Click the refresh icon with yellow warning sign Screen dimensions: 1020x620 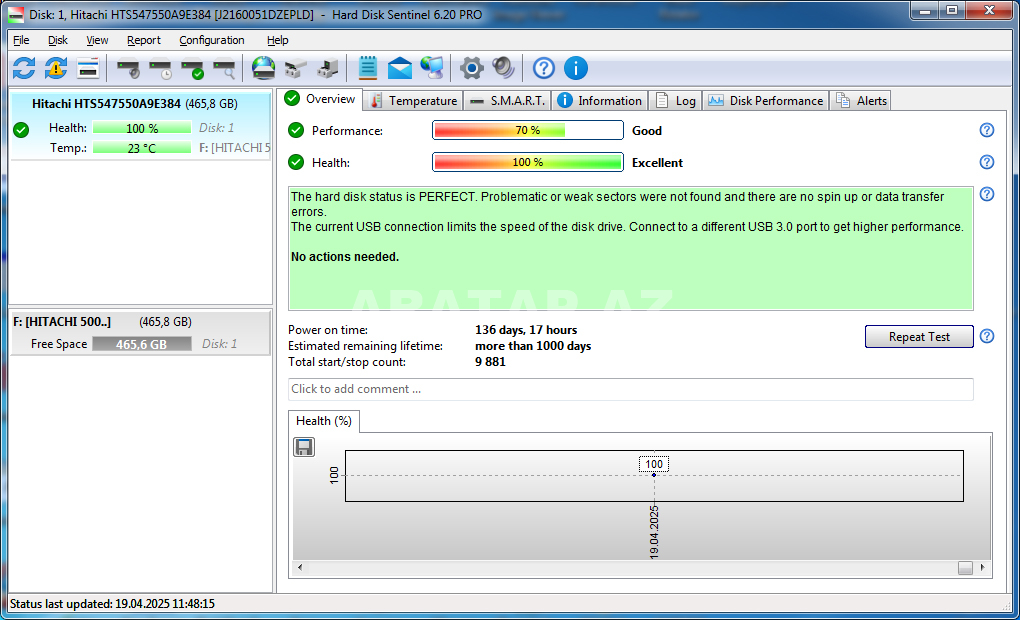tap(56, 68)
